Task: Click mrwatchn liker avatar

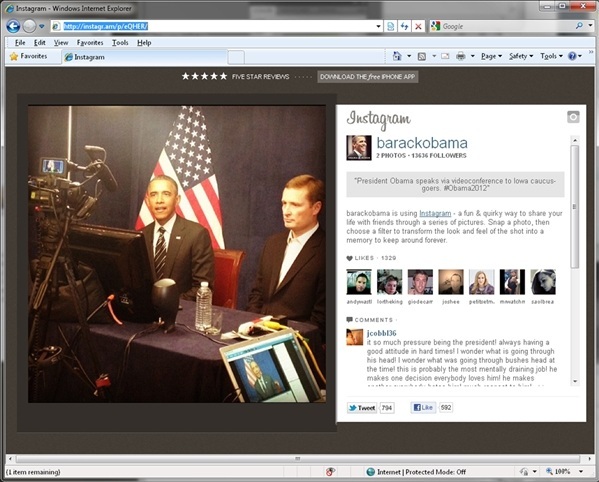Action: pos(512,282)
